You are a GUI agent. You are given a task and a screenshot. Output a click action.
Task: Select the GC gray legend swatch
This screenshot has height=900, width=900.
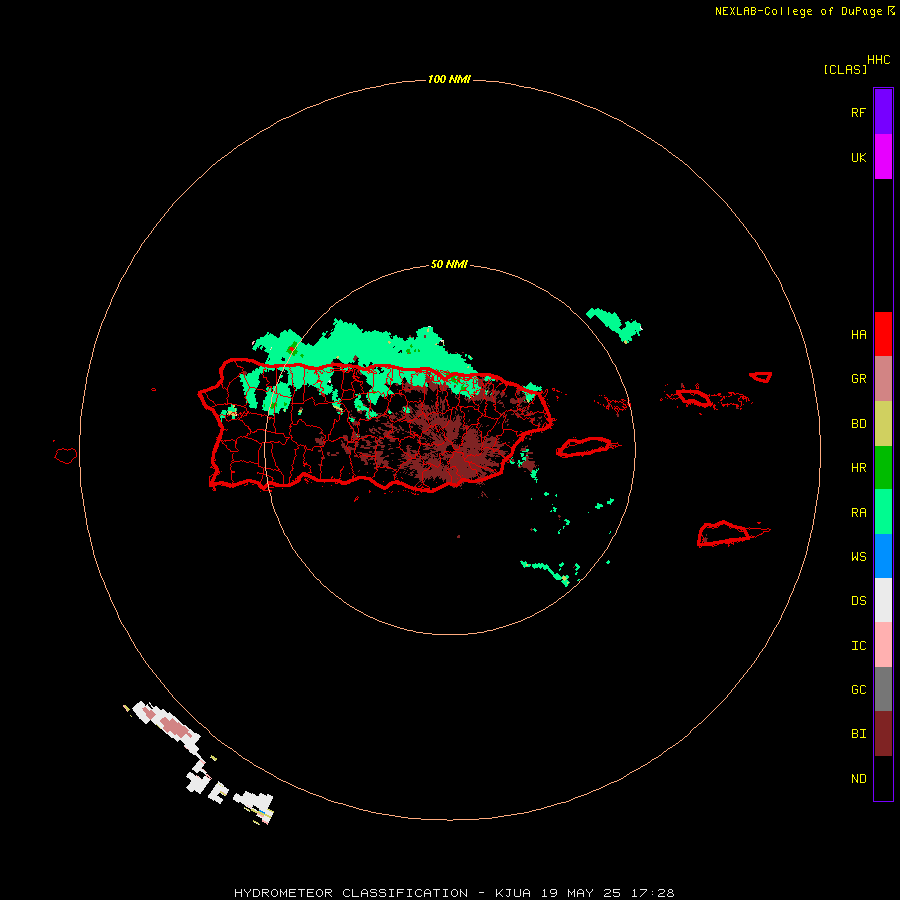(883, 689)
